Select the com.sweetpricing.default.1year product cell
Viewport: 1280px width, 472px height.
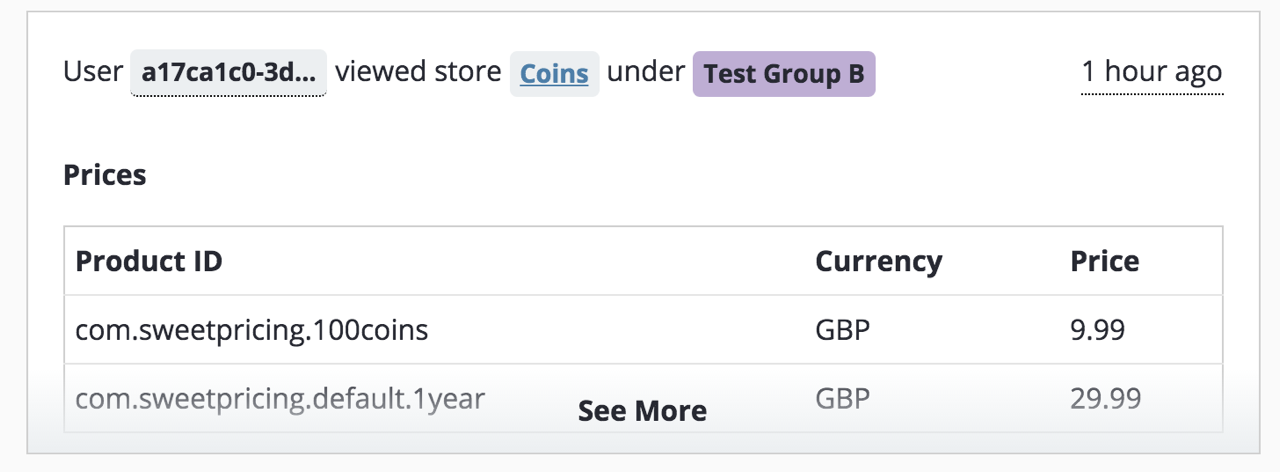tap(280, 399)
